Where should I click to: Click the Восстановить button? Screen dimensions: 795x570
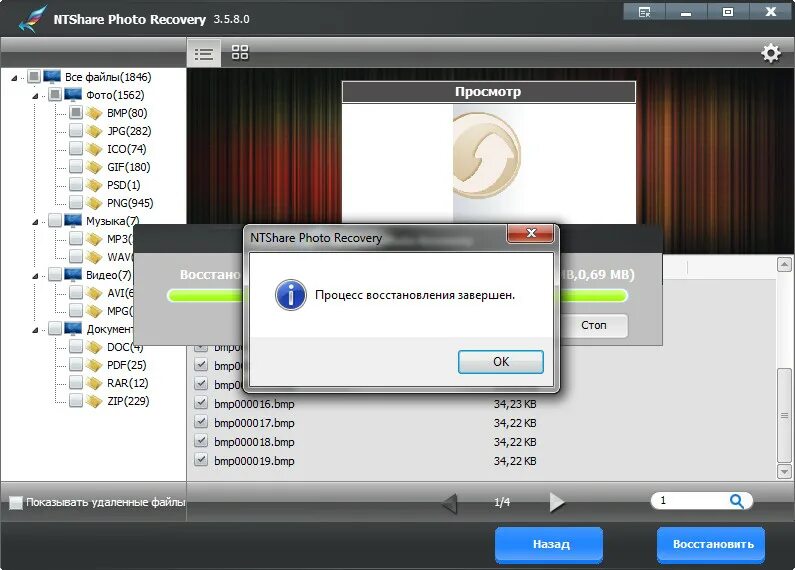click(x=713, y=544)
